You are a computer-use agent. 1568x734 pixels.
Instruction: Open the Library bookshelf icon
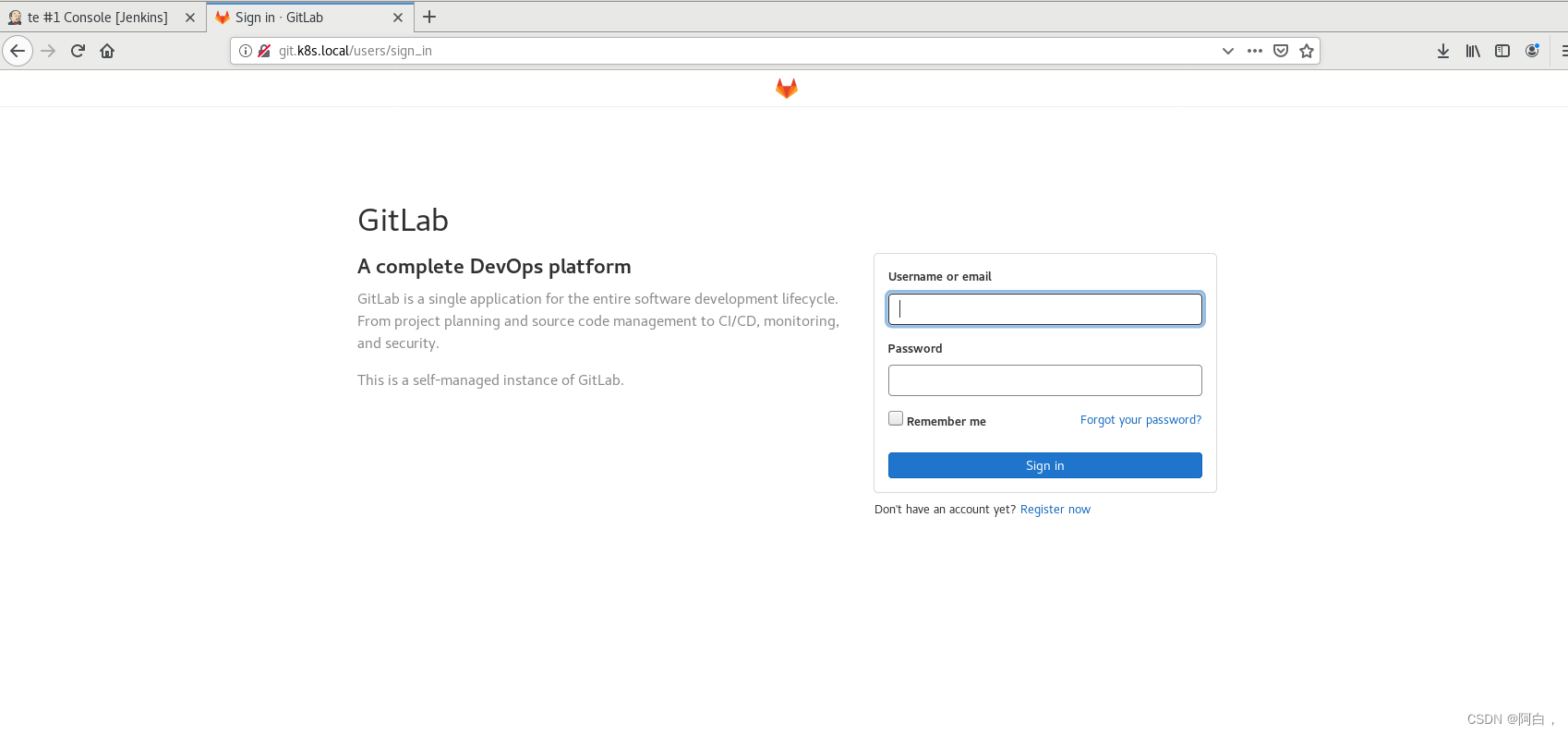(1473, 51)
